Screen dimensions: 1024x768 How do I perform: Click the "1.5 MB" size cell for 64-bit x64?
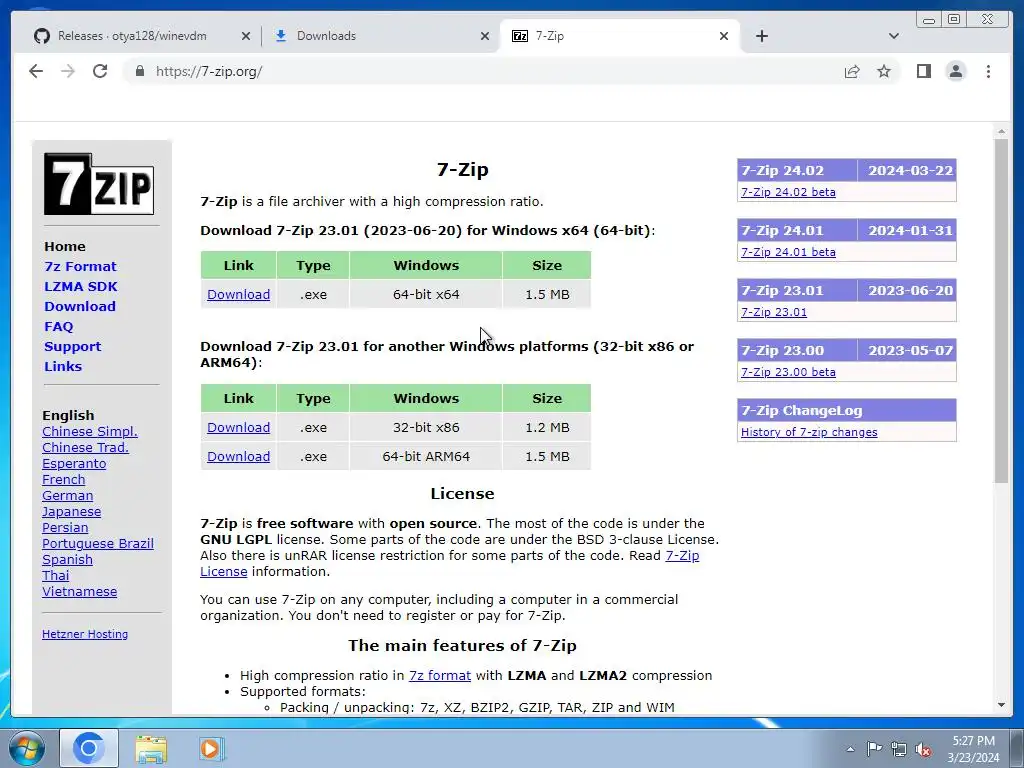pos(547,295)
